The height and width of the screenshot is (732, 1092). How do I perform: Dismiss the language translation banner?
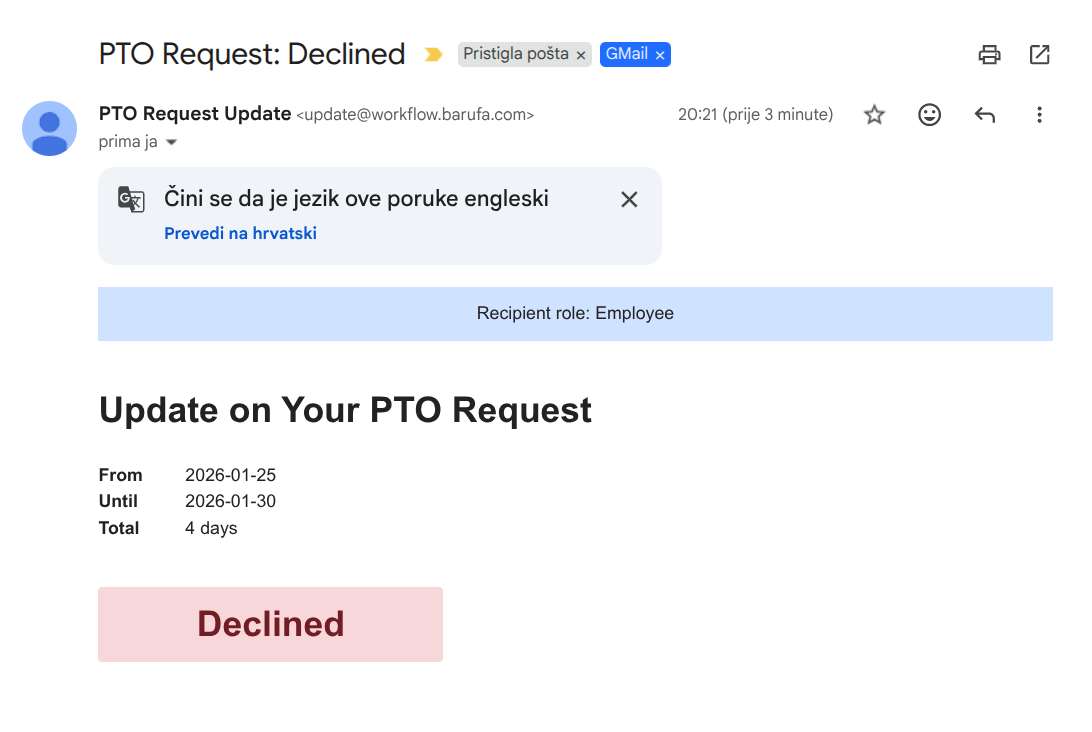click(x=629, y=199)
